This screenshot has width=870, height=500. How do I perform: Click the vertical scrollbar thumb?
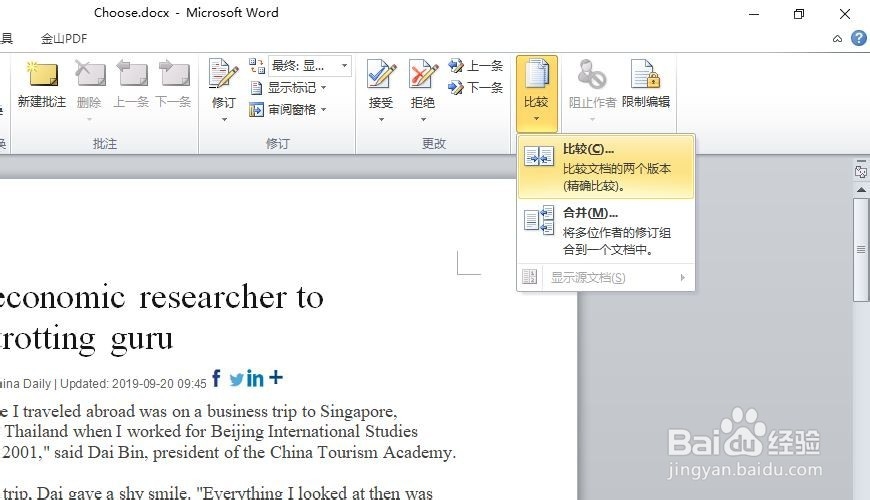pos(861,249)
